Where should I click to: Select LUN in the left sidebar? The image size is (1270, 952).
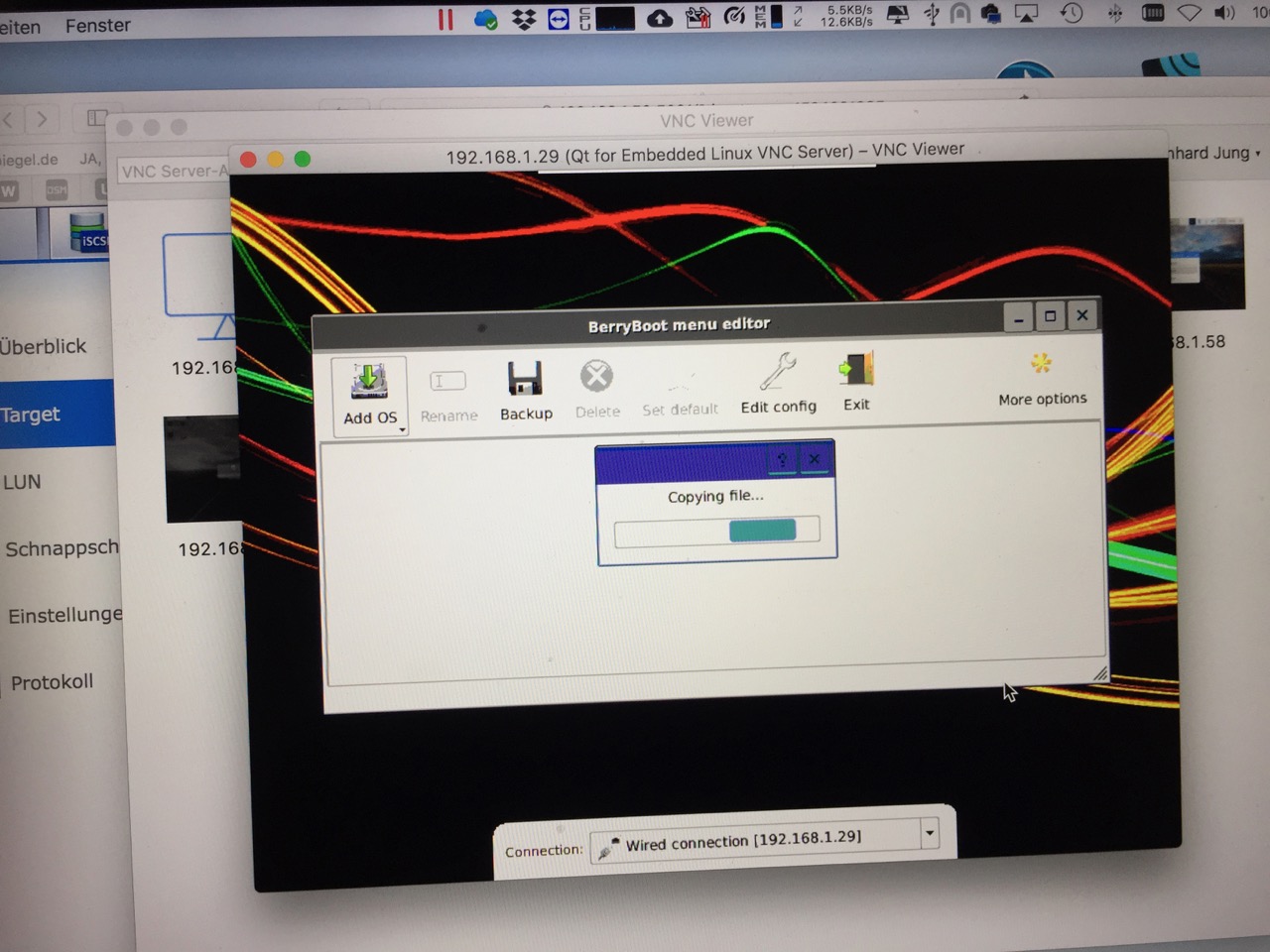(x=22, y=482)
